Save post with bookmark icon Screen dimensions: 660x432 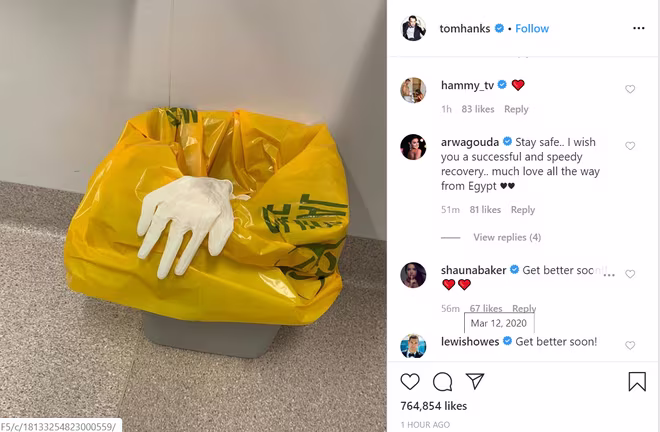[x=637, y=381]
